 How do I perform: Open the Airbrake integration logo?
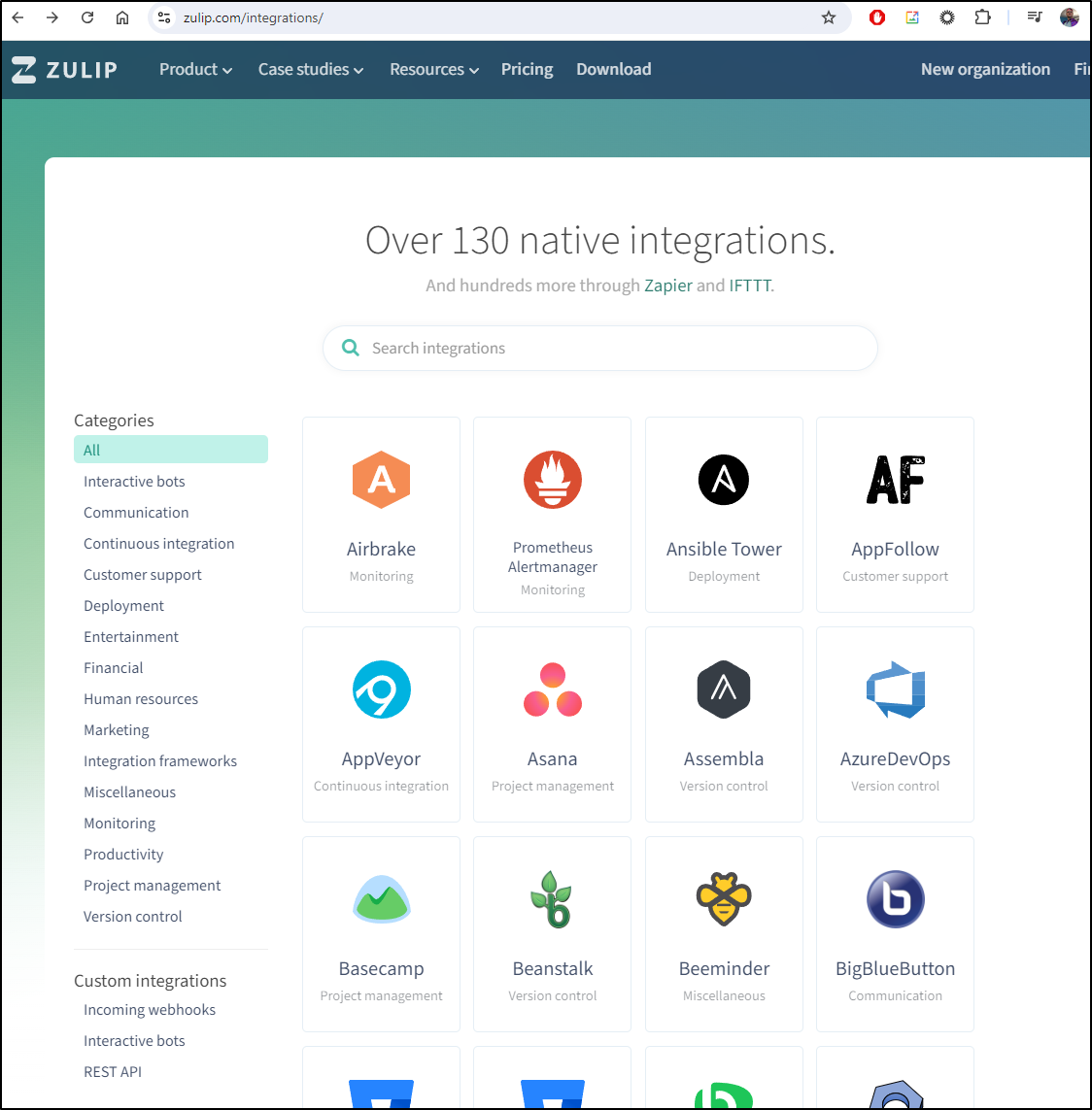381,480
